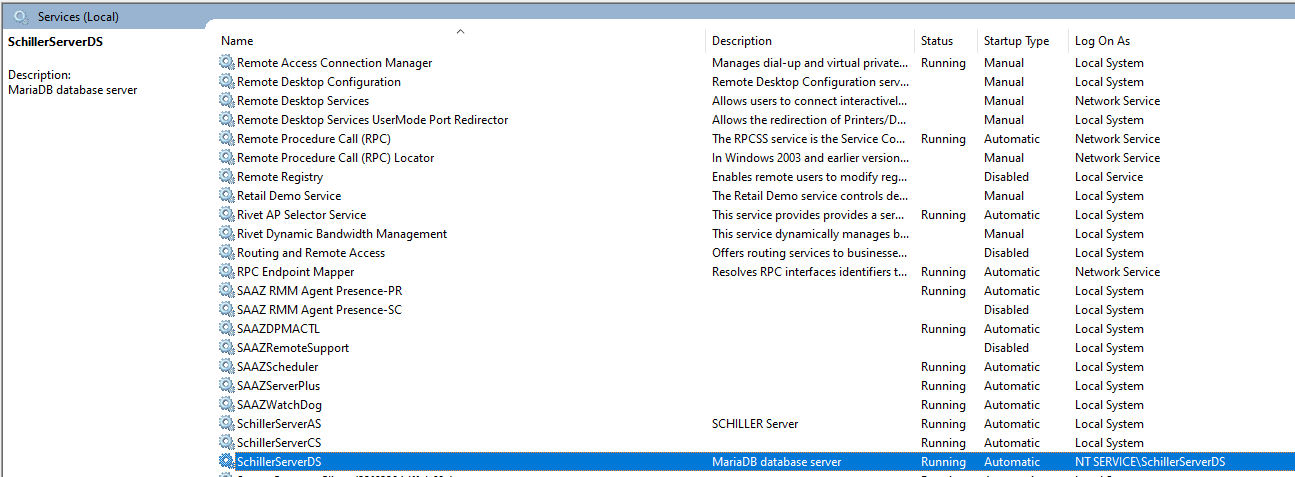Click the gear icon for Rivet AP Selector Service
Screen dimensions: 1295x477
point(227,215)
